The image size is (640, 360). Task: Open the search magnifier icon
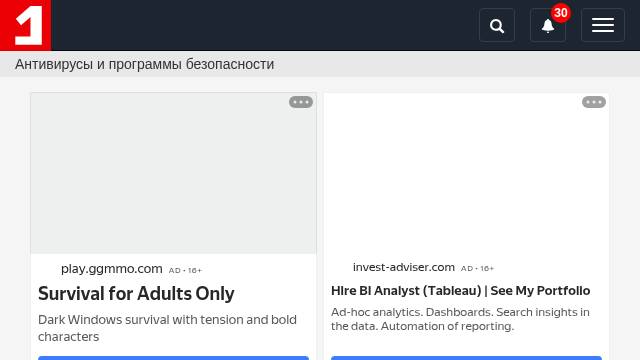point(497,25)
